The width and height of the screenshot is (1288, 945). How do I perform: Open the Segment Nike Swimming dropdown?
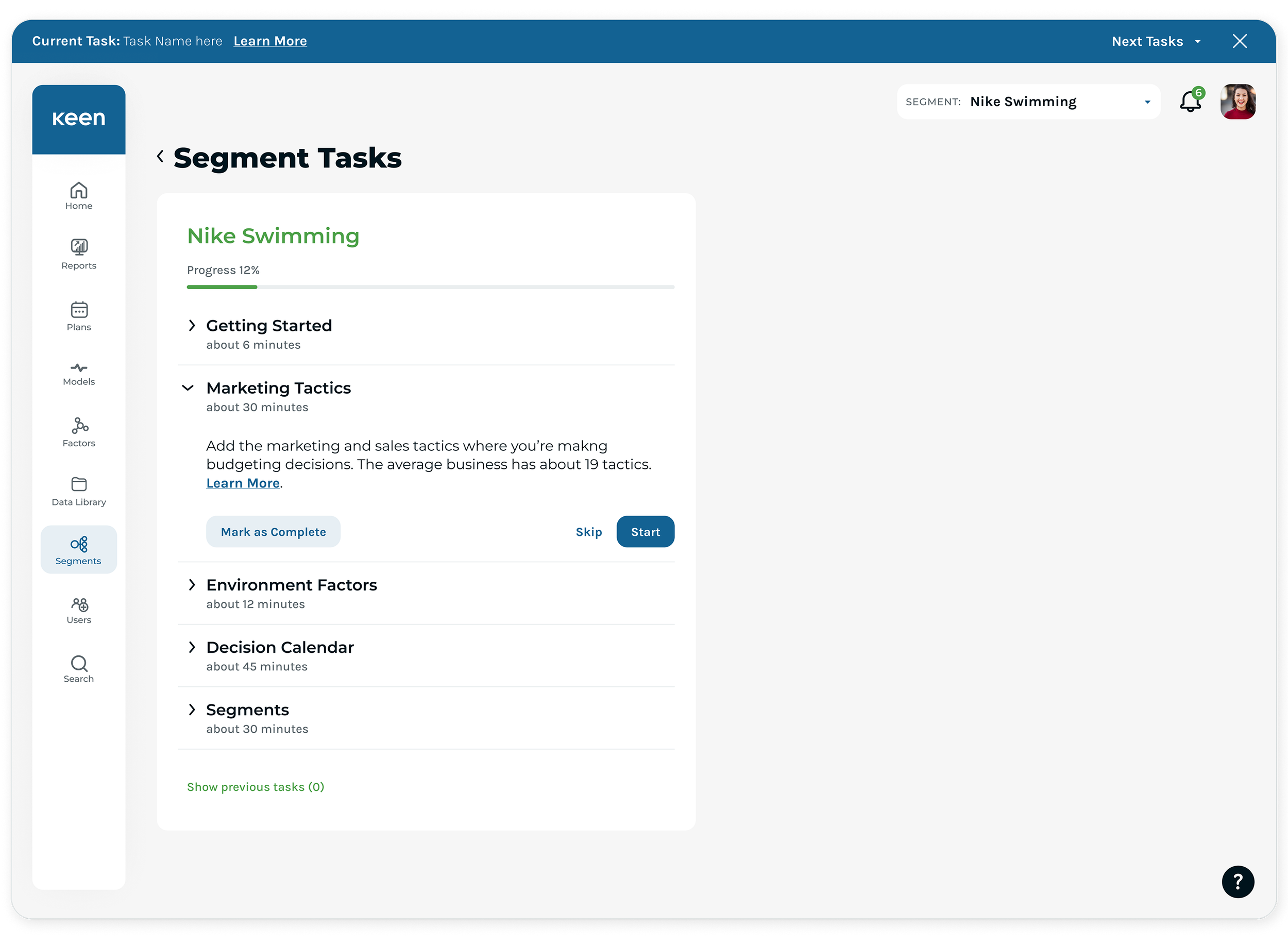[x=1028, y=102]
